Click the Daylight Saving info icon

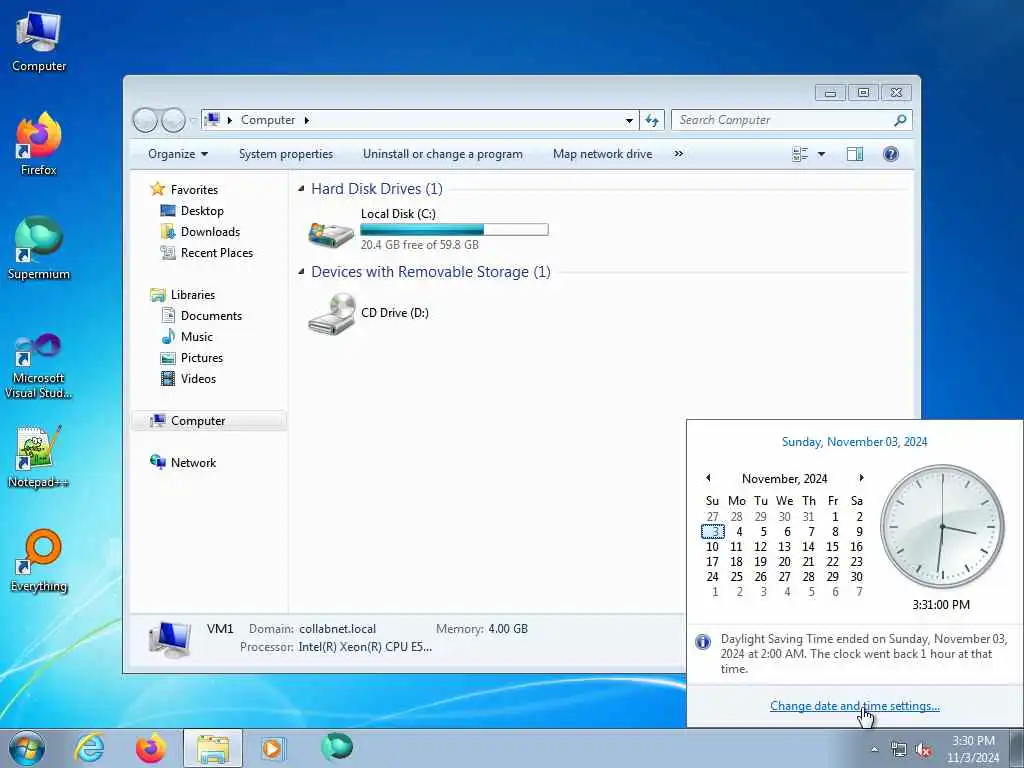pyautogui.click(x=703, y=642)
